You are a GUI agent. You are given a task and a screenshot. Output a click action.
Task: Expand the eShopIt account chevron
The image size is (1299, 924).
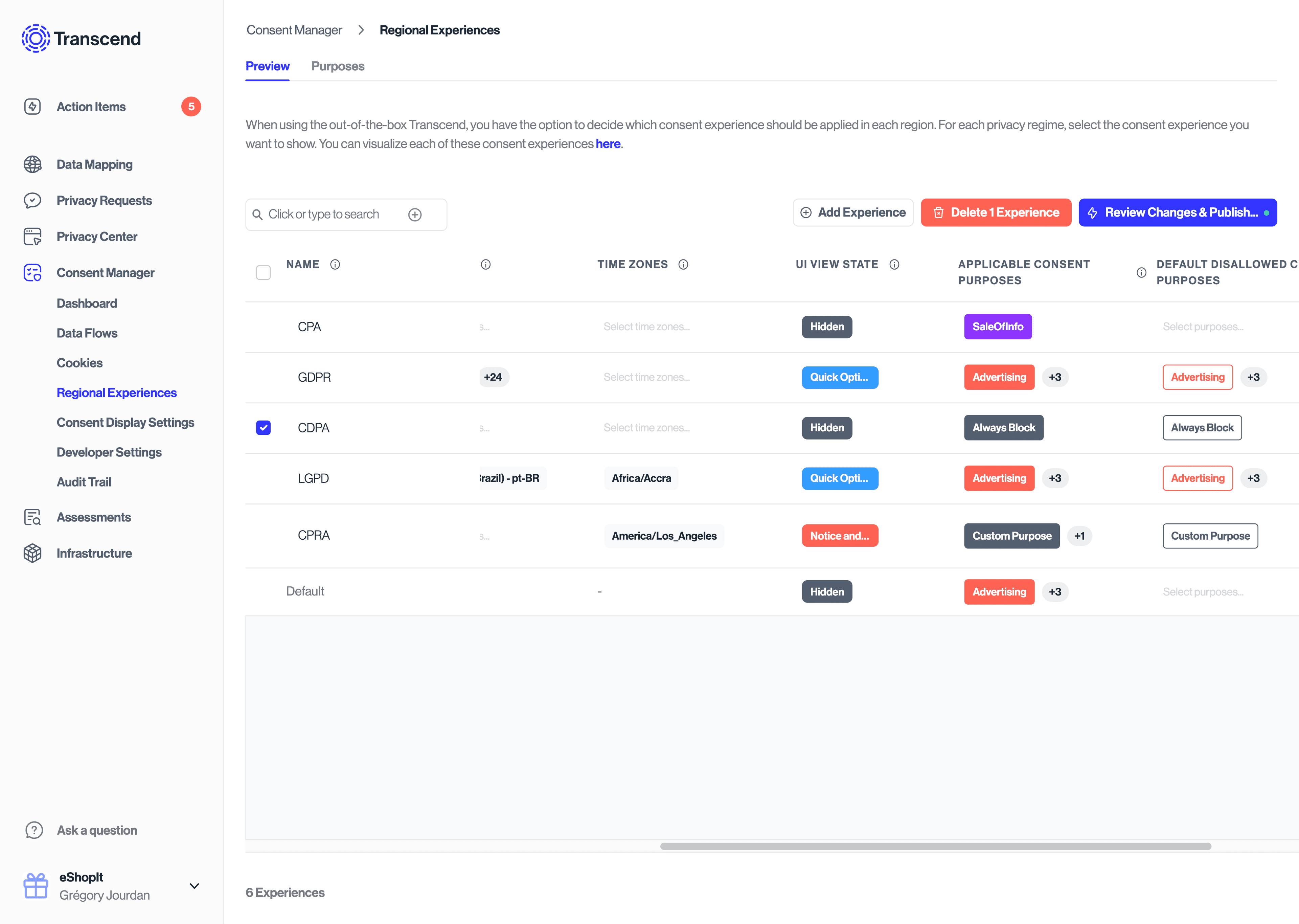pyautogui.click(x=194, y=886)
